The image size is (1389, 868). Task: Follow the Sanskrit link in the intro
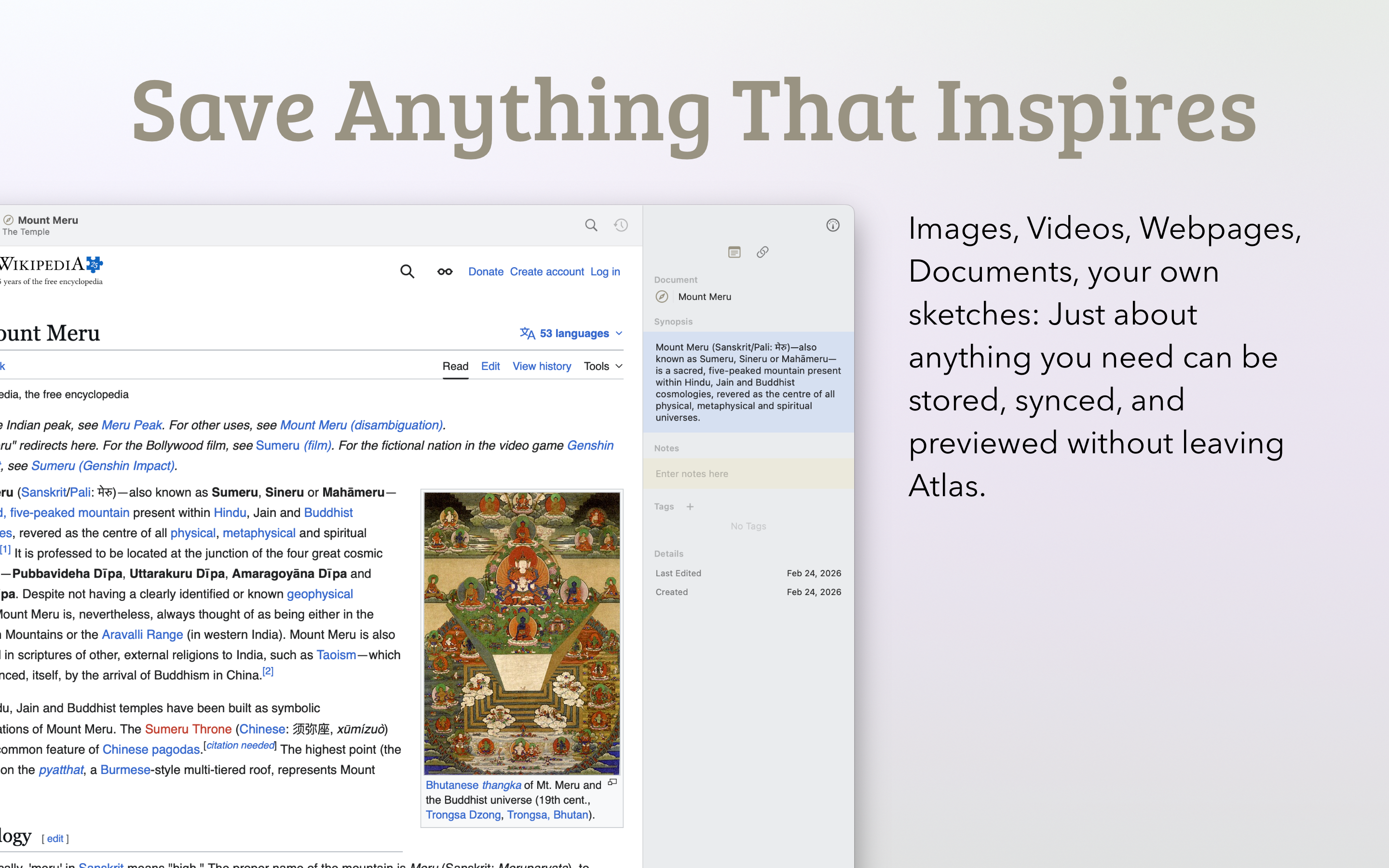pos(43,492)
